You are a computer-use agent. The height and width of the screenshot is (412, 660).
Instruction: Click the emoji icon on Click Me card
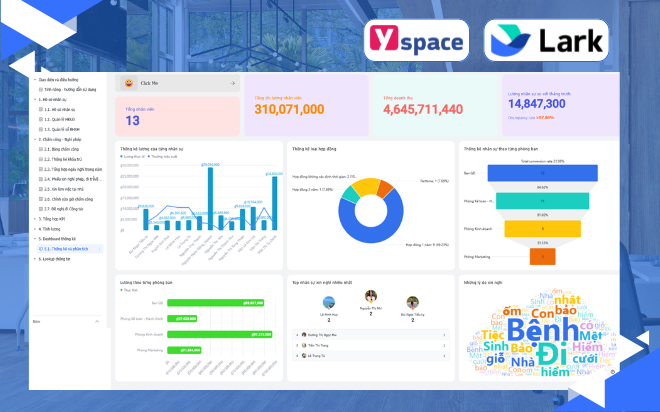tap(129, 83)
